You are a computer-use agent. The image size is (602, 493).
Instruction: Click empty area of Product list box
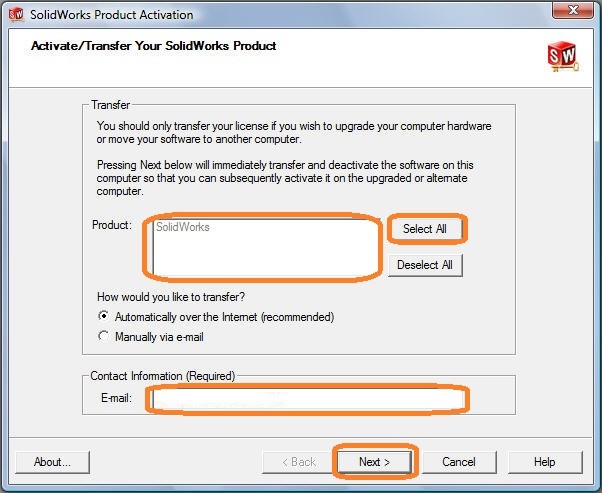(265, 255)
